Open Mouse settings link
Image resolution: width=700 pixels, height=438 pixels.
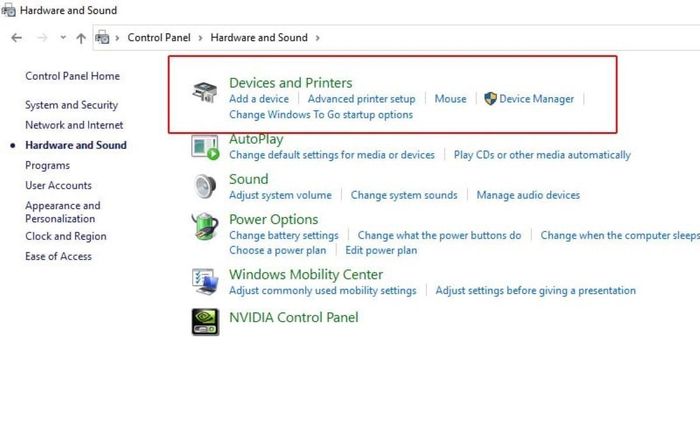pyautogui.click(x=450, y=99)
